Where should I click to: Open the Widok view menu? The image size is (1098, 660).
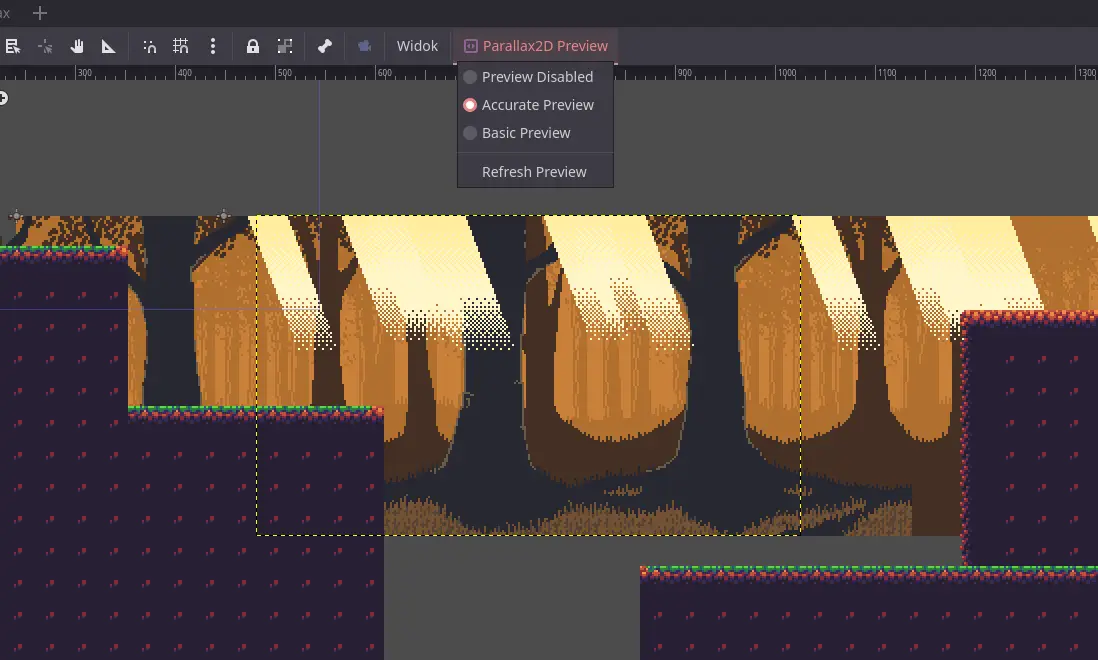[x=417, y=46]
